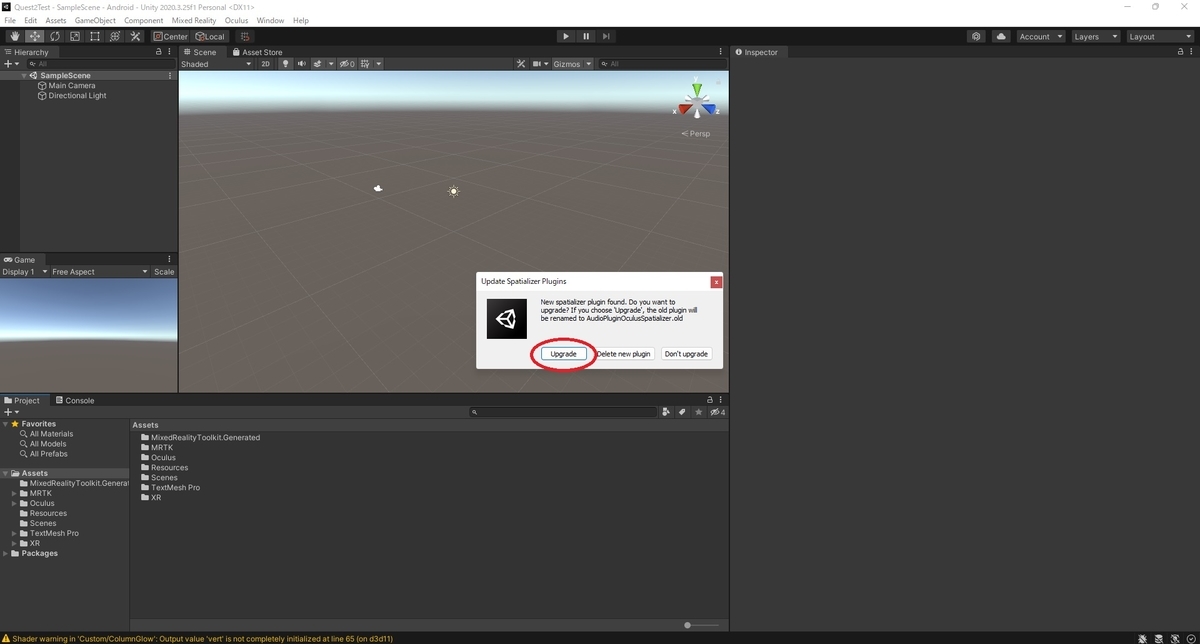This screenshot has height=644, width=1200.
Task: Open Hierarchy create plus dropdown
Action: pos(12,64)
